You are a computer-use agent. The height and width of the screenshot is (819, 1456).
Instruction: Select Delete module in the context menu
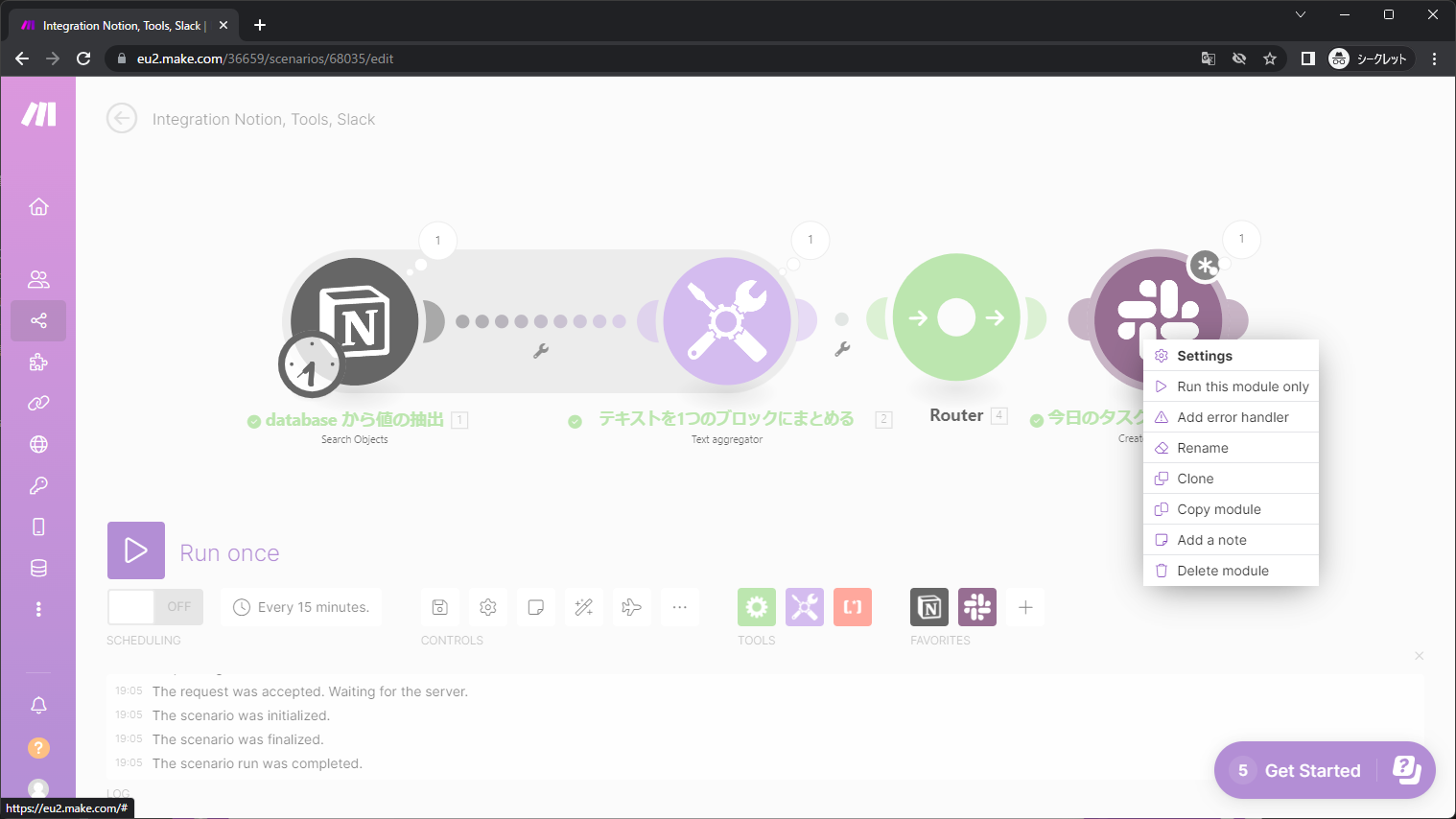(x=1231, y=571)
